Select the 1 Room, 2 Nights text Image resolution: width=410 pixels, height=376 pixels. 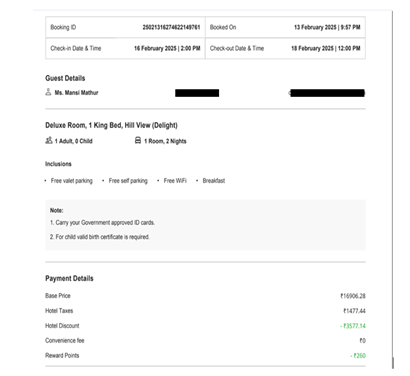(165, 141)
